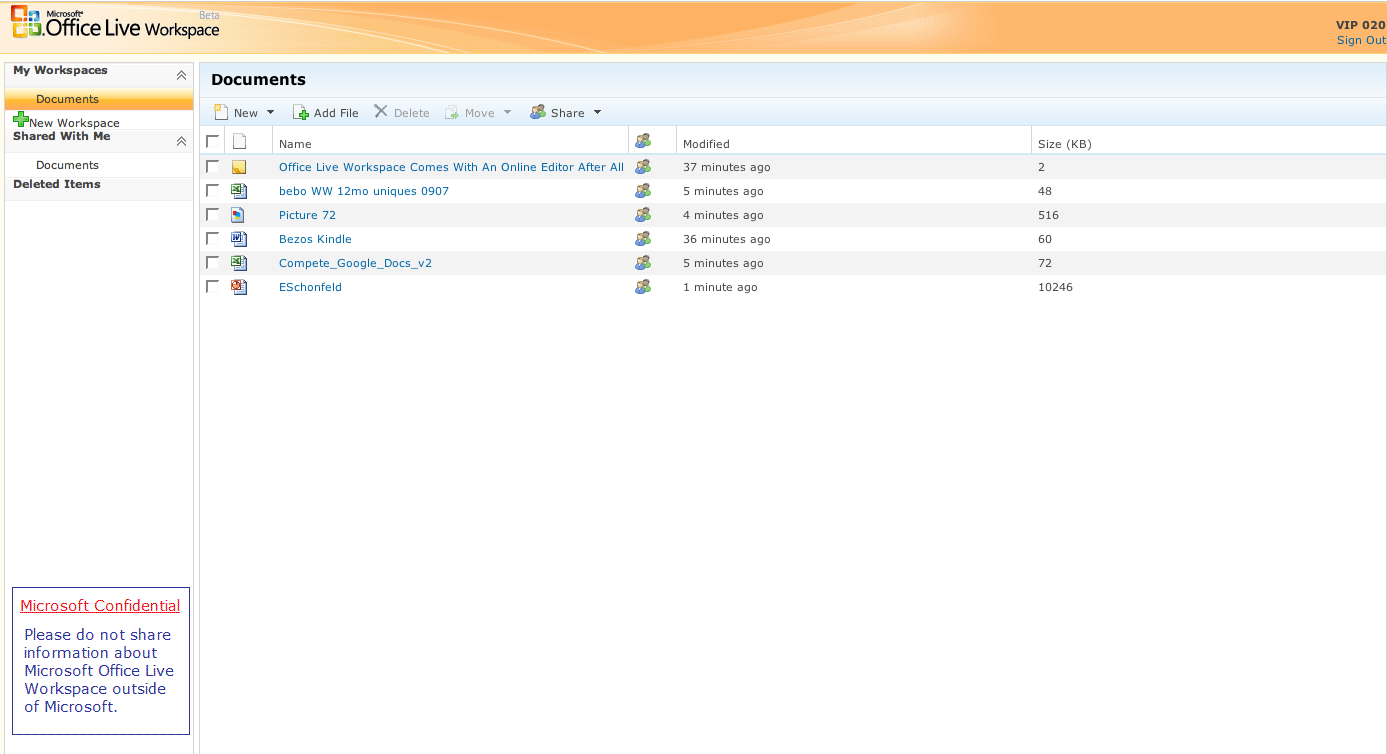
Task: Click the PowerPoint icon for ESchonfeld
Action: [239, 287]
